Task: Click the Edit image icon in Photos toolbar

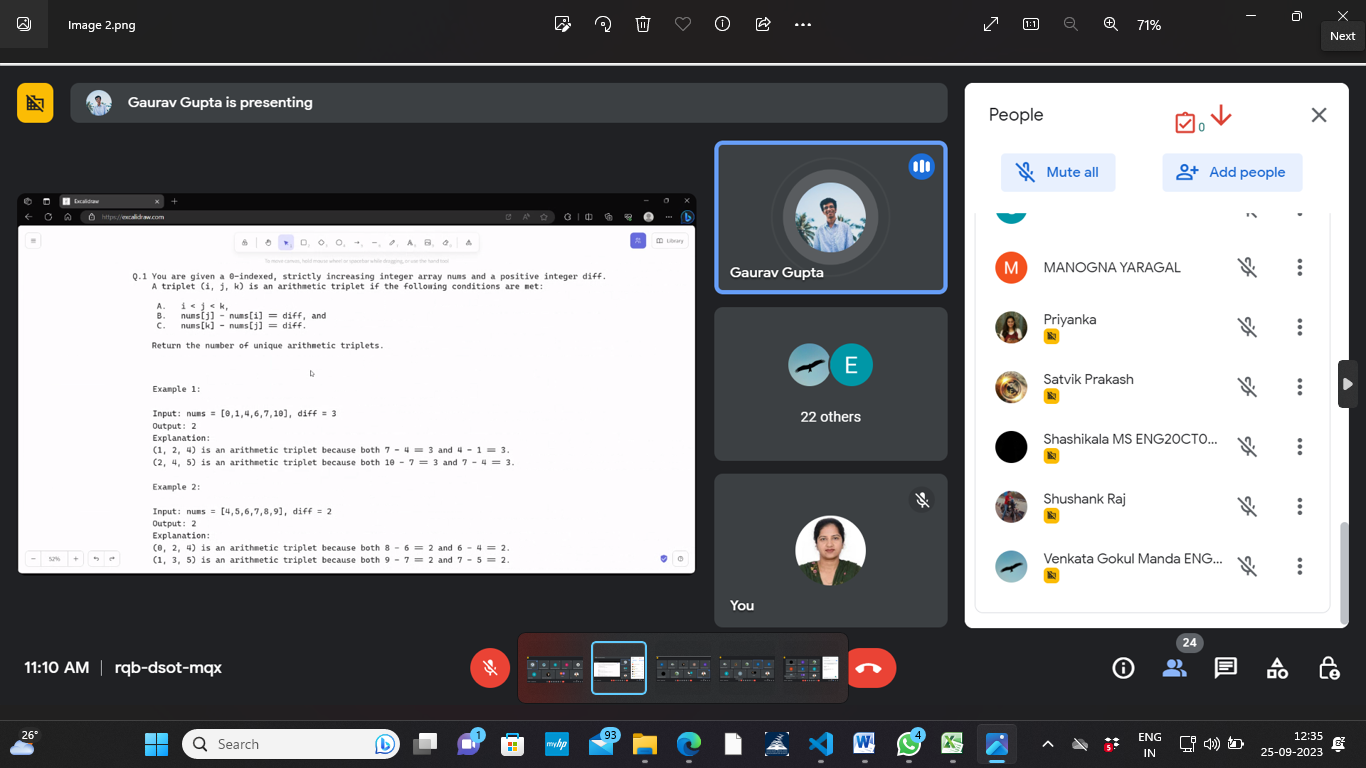Action: tap(563, 24)
